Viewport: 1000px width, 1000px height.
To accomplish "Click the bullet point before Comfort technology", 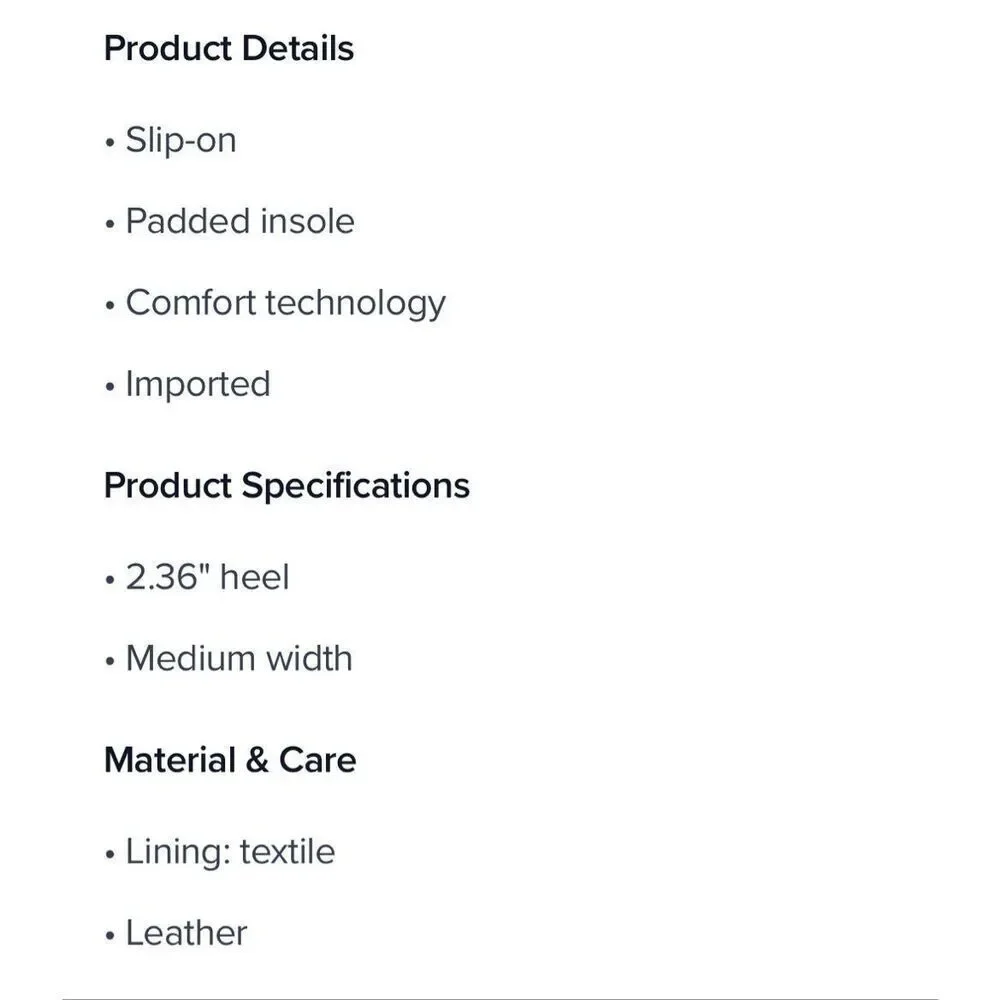I will coord(110,305).
